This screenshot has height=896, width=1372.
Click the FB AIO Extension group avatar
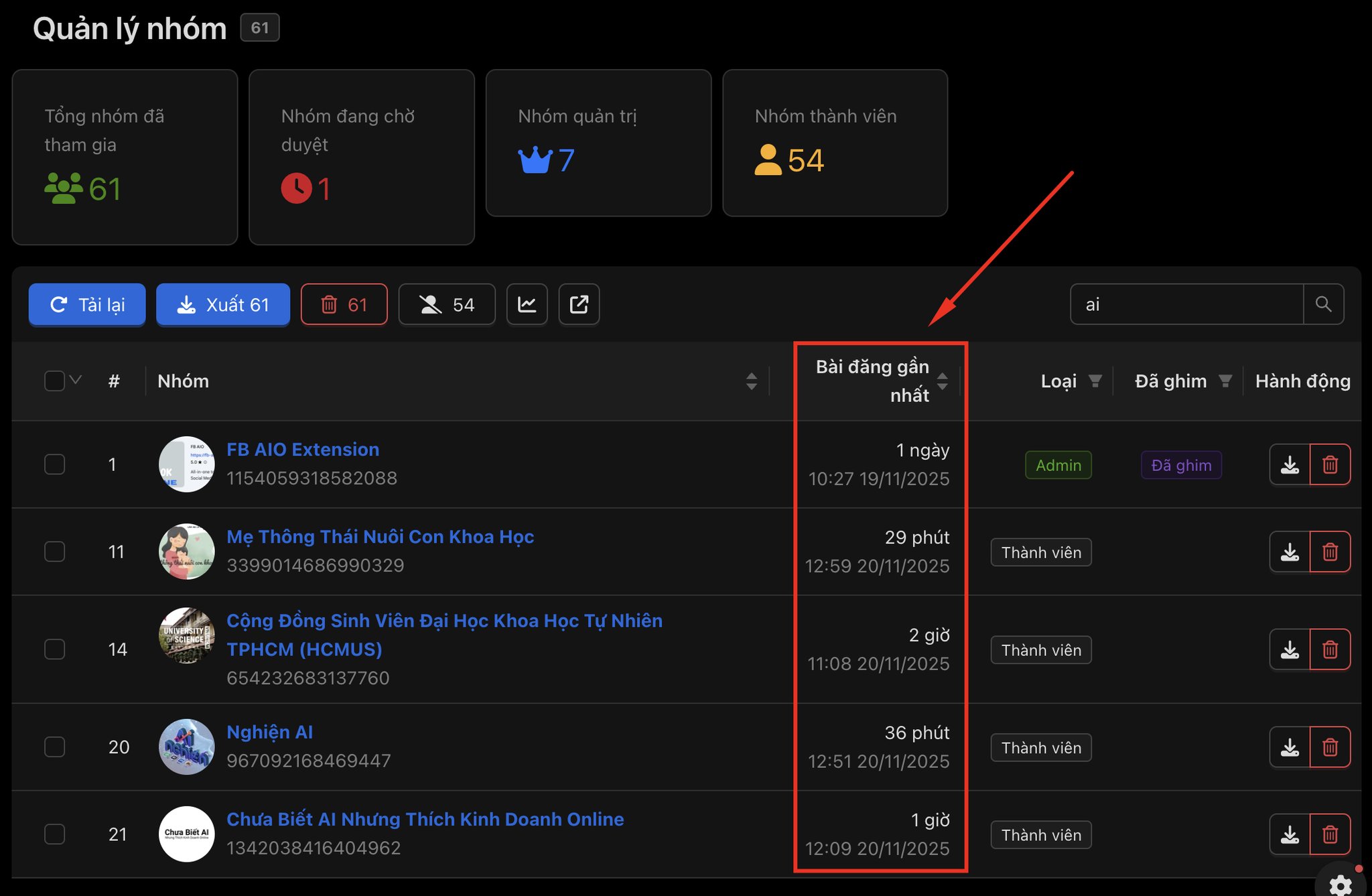tap(187, 464)
